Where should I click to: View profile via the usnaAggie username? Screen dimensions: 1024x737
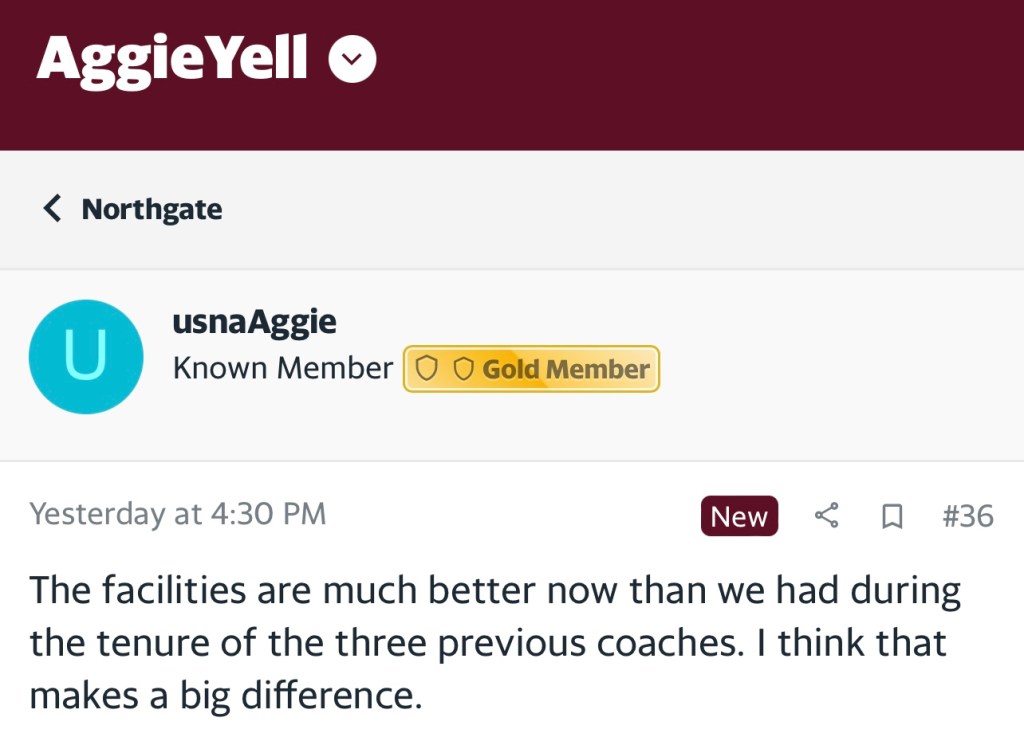pyautogui.click(x=254, y=322)
